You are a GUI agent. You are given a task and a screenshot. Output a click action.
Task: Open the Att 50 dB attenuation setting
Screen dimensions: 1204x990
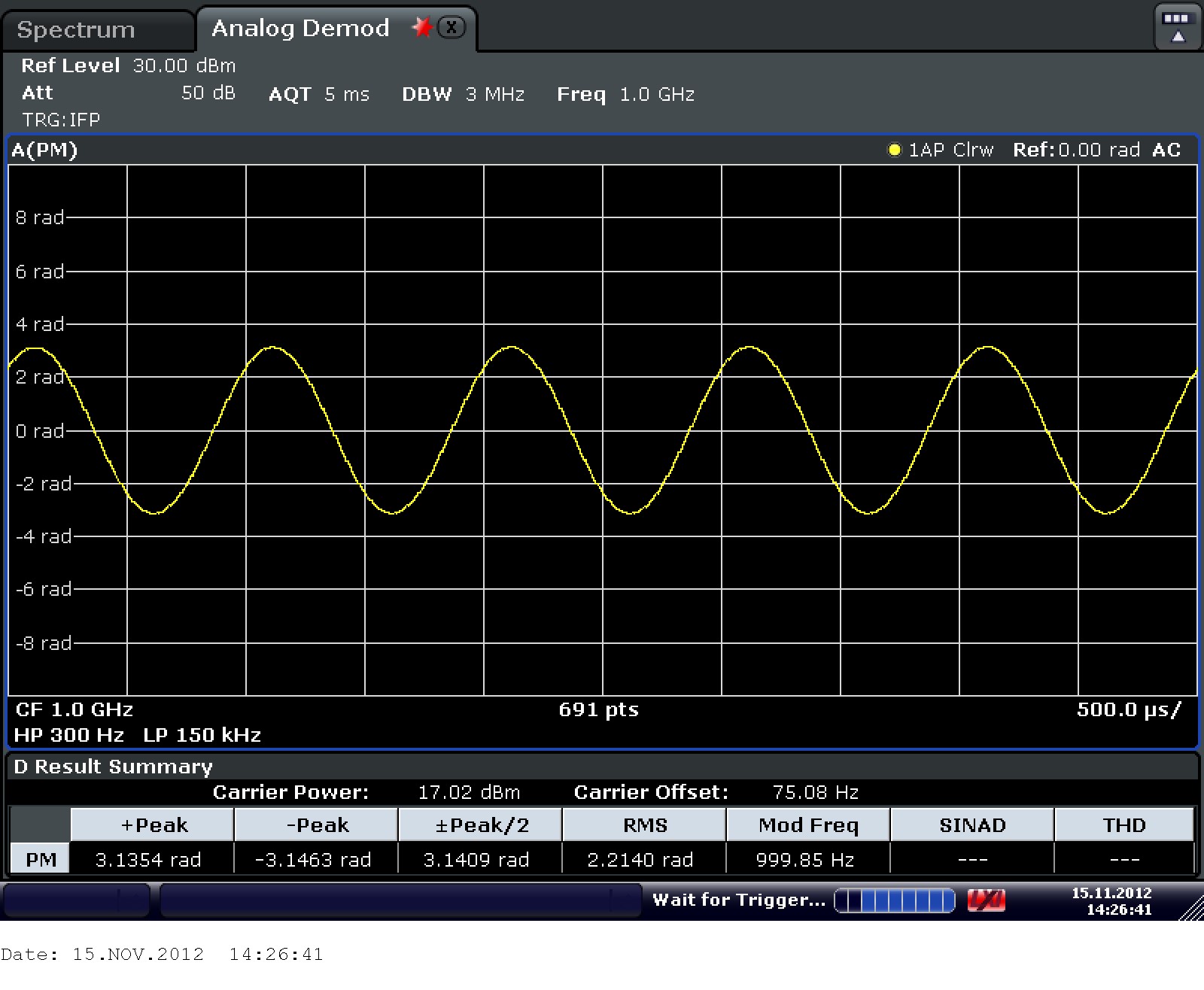point(128,93)
